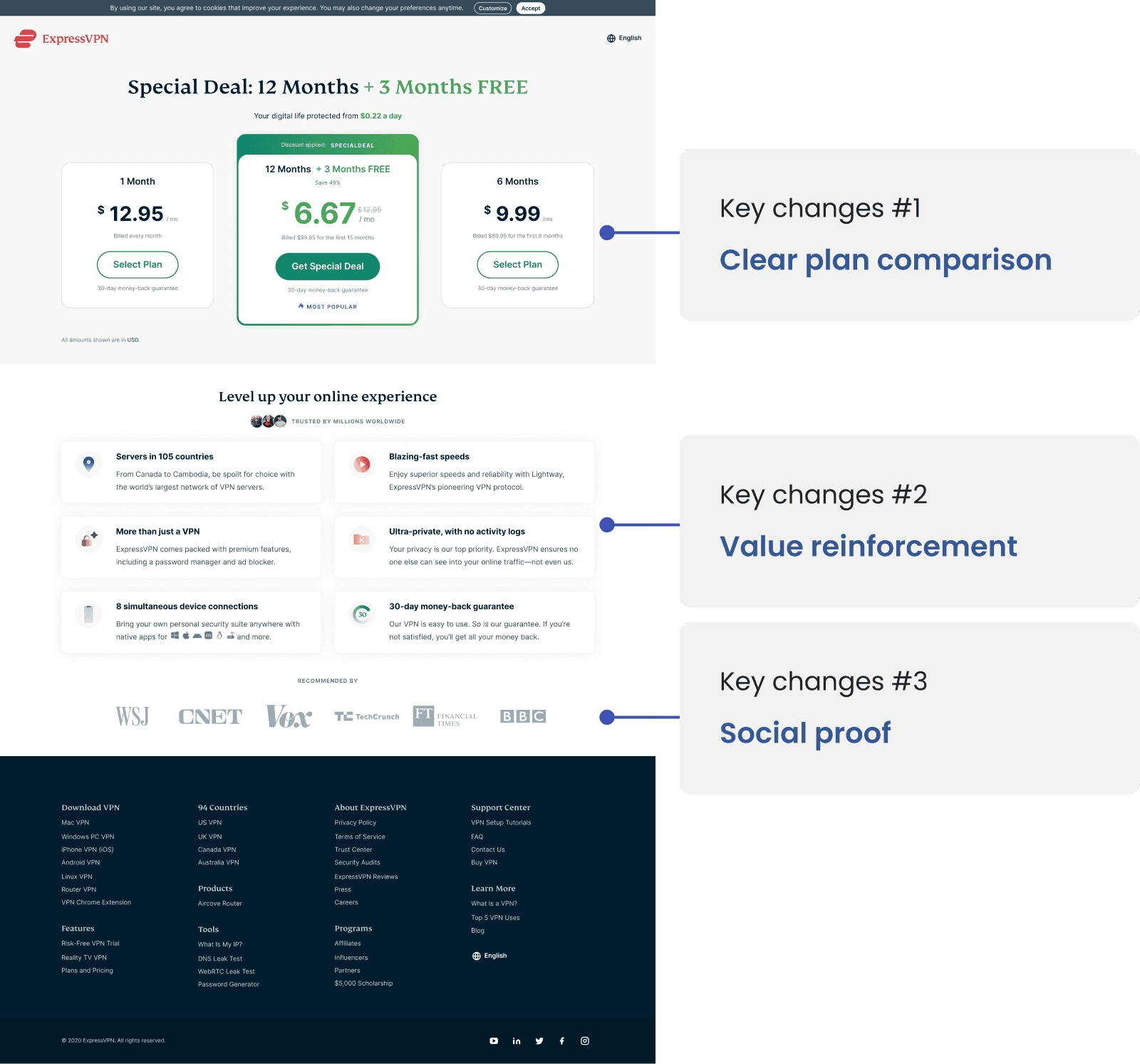Click the BBC logo

click(523, 716)
